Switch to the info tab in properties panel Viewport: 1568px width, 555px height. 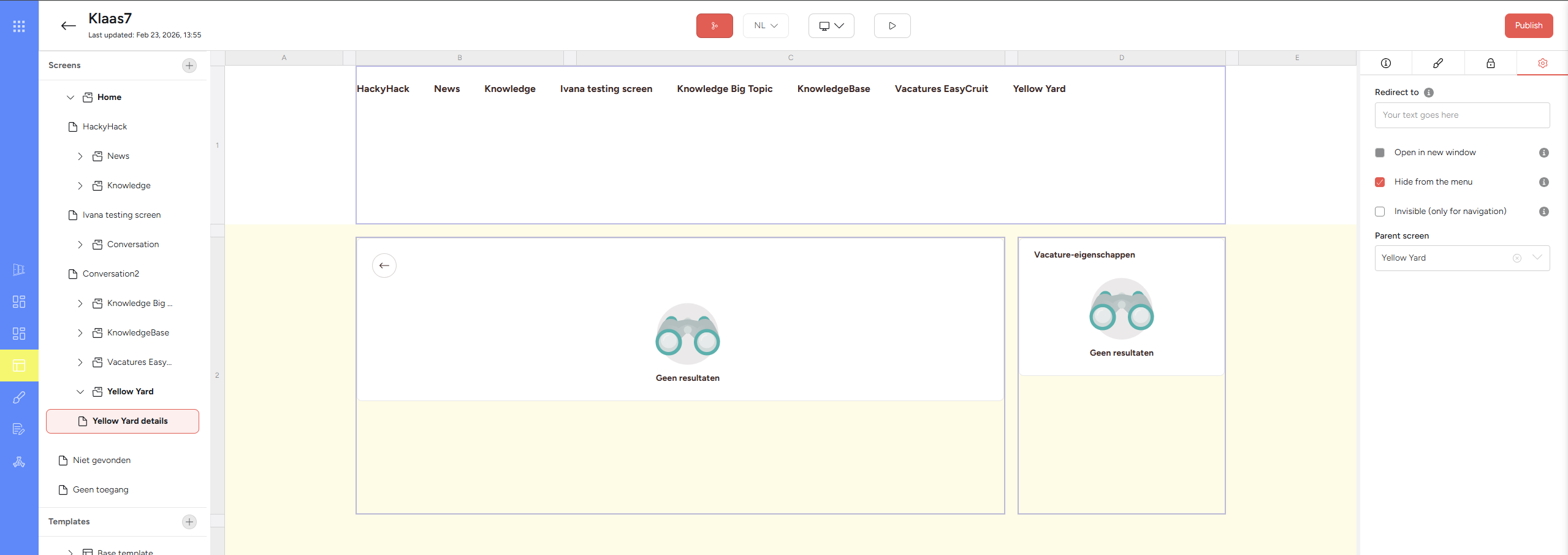[x=1385, y=63]
